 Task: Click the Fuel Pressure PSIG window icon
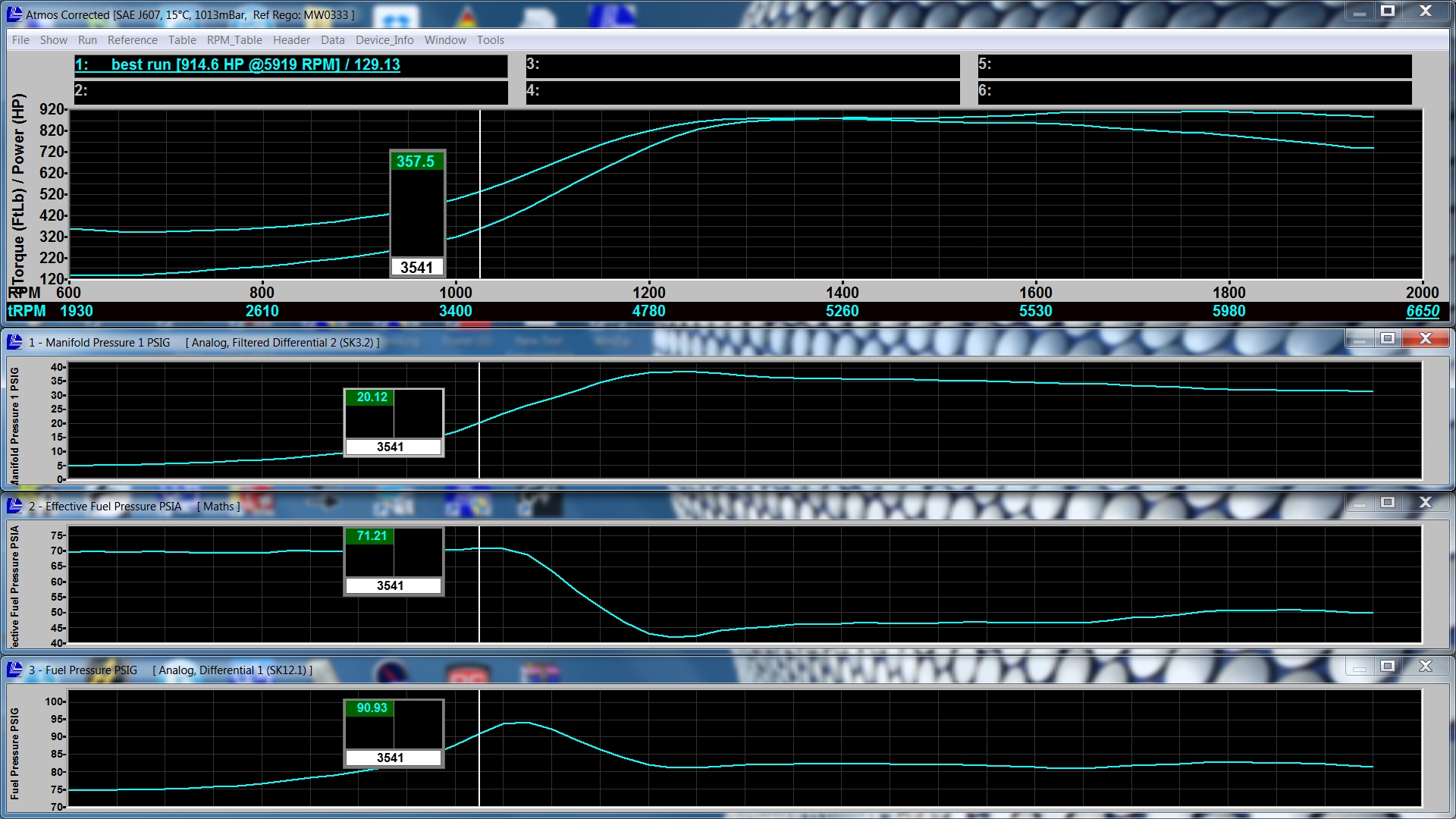click(14, 670)
